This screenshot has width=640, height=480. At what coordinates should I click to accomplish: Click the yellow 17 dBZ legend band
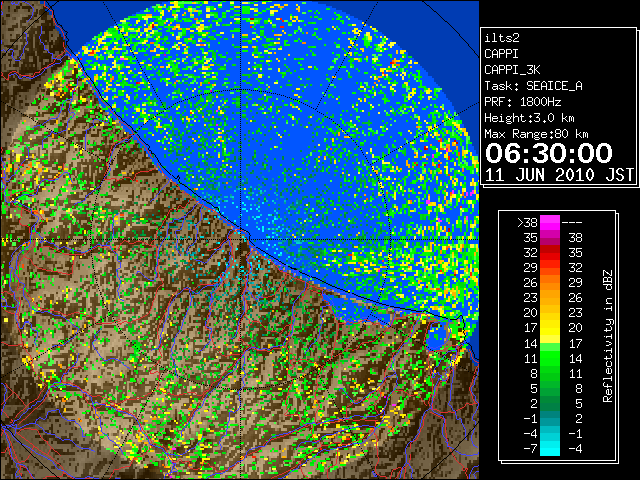pos(550,328)
